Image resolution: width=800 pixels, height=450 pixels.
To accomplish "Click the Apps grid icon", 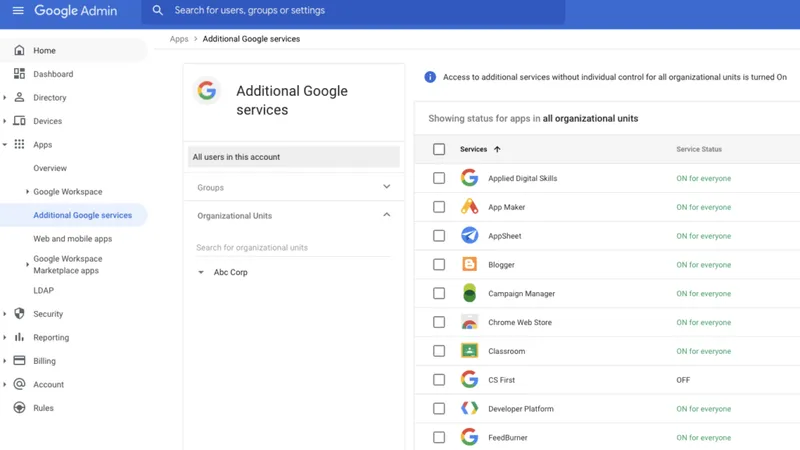I will tap(19, 144).
